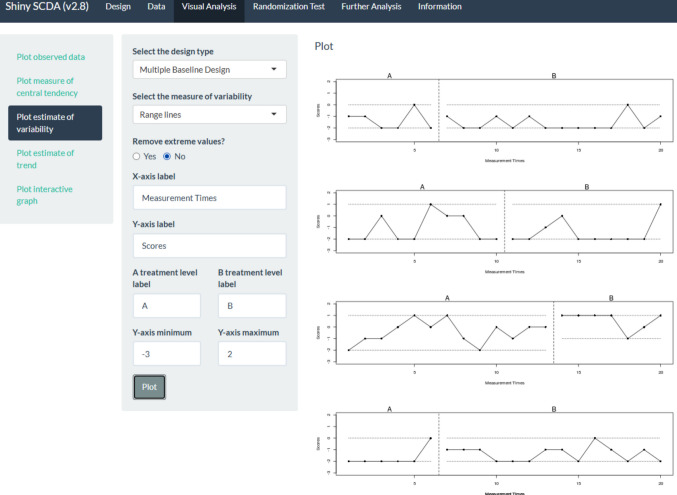Image resolution: width=677 pixels, height=495 pixels.
Task: Select Yes for removing extreme values
Action: [x=136, y=156]
